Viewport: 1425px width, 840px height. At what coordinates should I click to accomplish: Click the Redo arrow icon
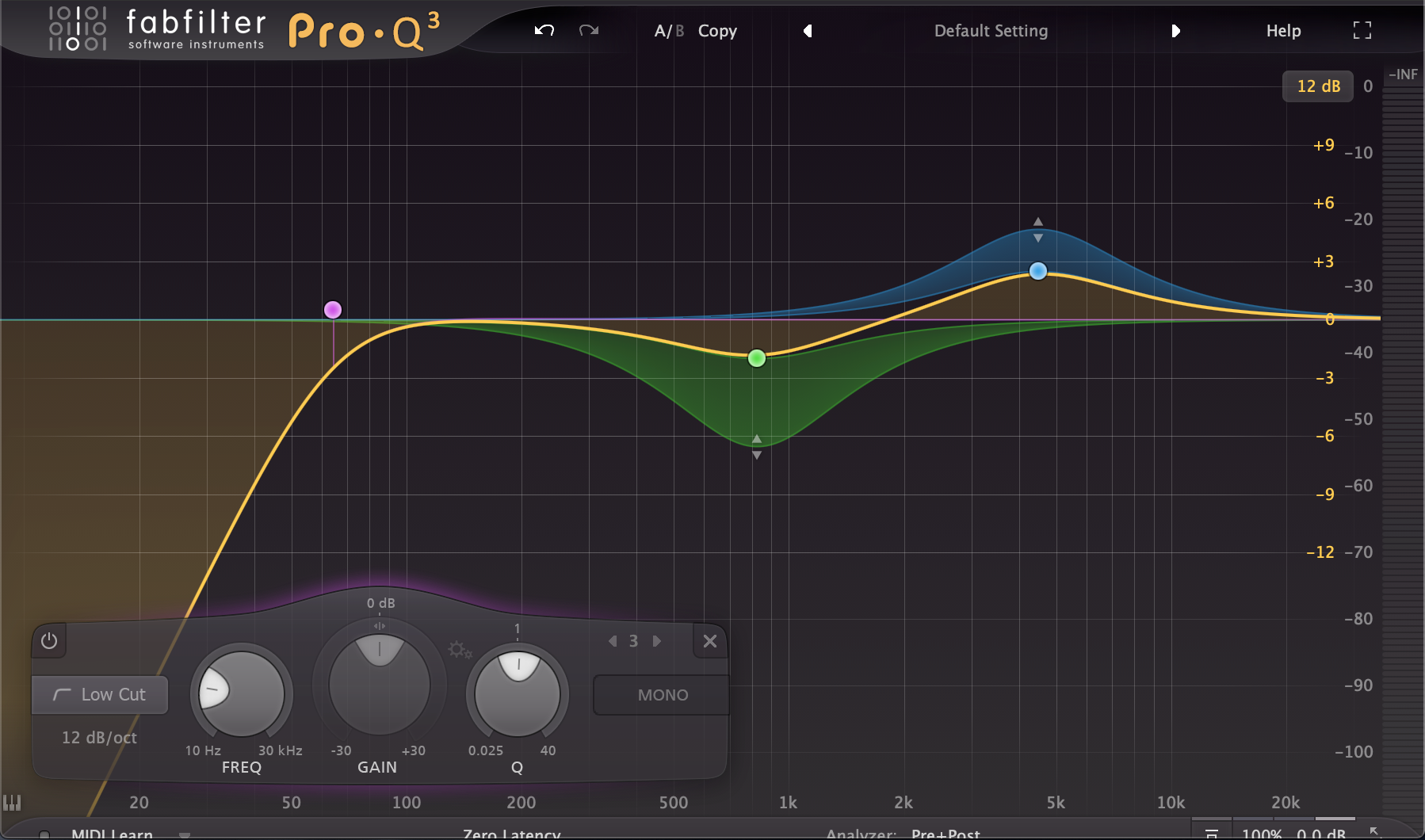(x=589, y=31)
